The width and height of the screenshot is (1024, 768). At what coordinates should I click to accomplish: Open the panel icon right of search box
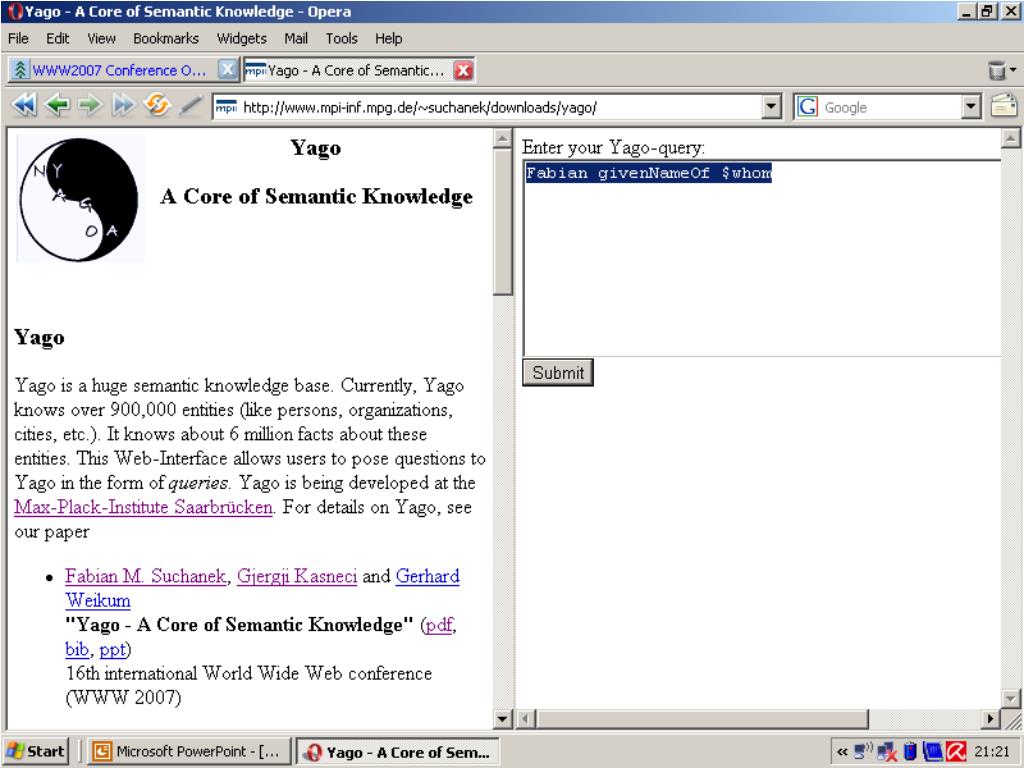(1004, 106)
